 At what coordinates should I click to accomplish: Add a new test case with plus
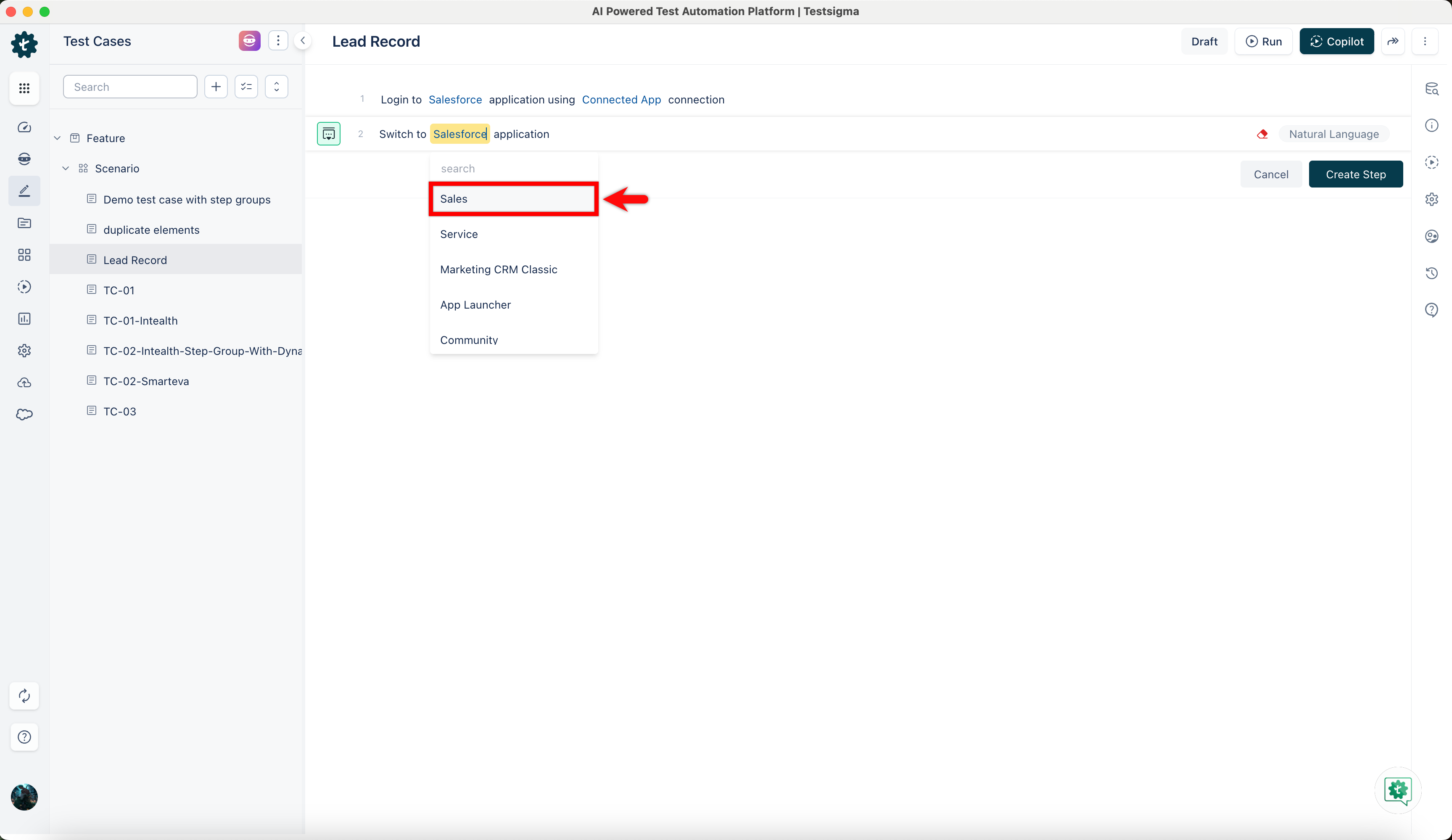pos(216,87)
